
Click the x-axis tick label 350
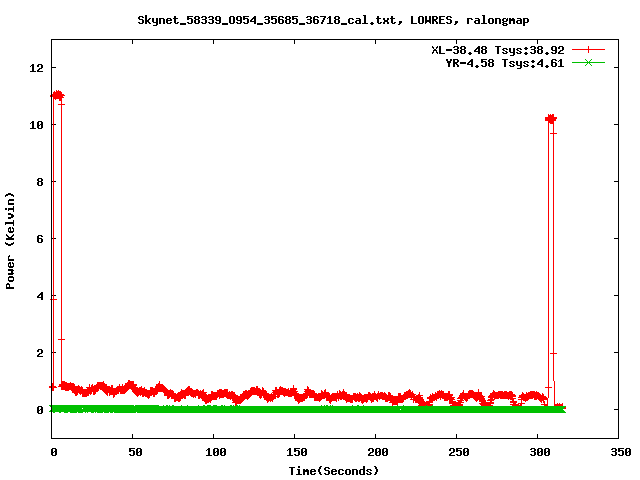tap(620, 452)
